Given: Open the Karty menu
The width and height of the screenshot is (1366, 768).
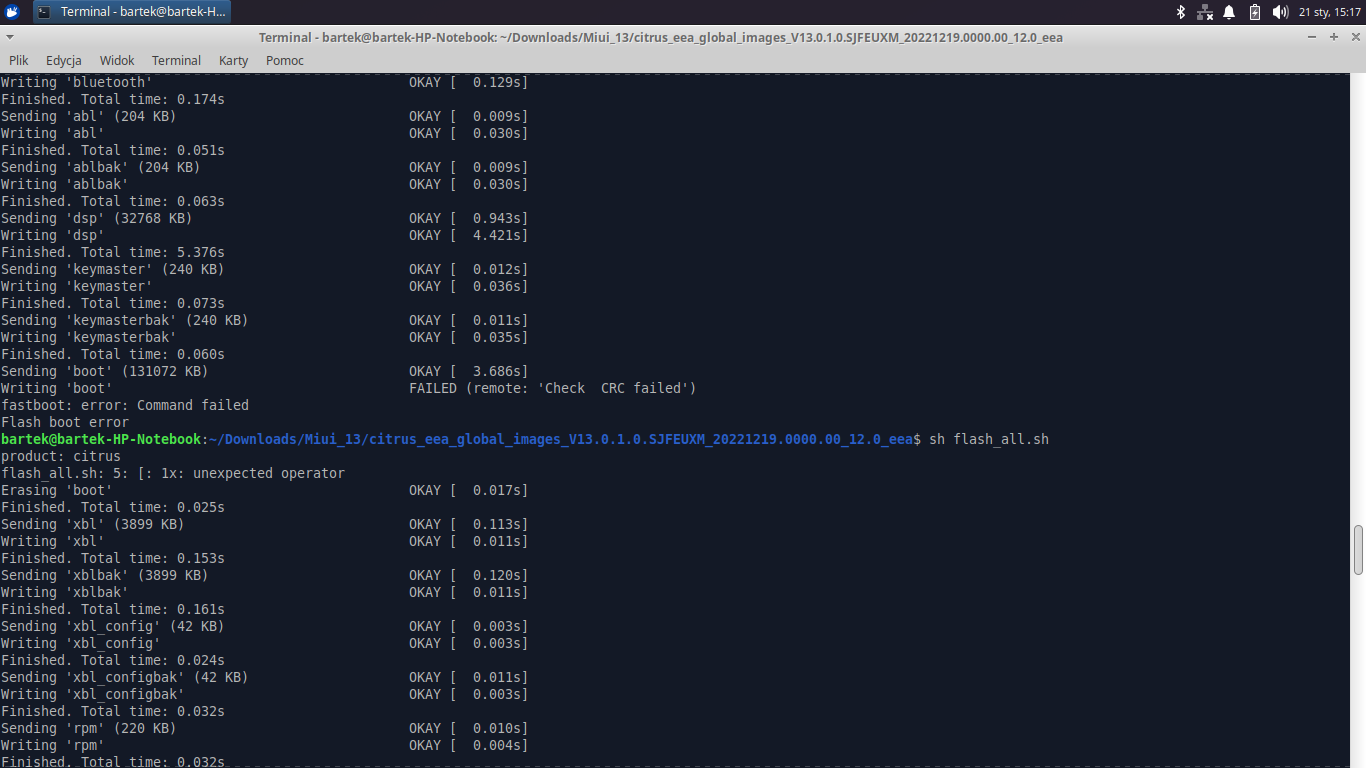Looking at the screenshot, I should point(233,61).
